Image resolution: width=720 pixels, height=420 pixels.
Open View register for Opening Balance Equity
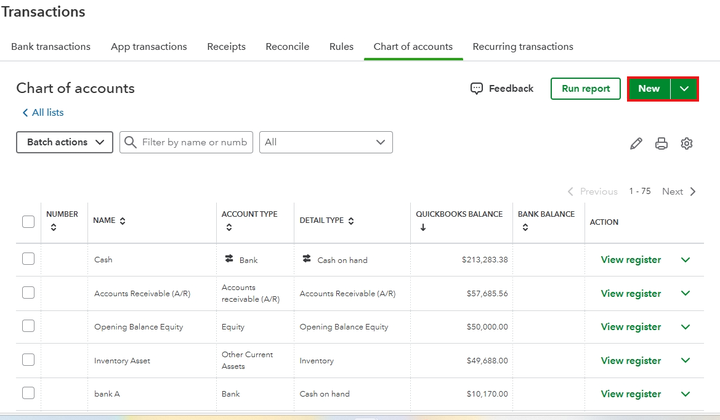[x=631, y=327]
